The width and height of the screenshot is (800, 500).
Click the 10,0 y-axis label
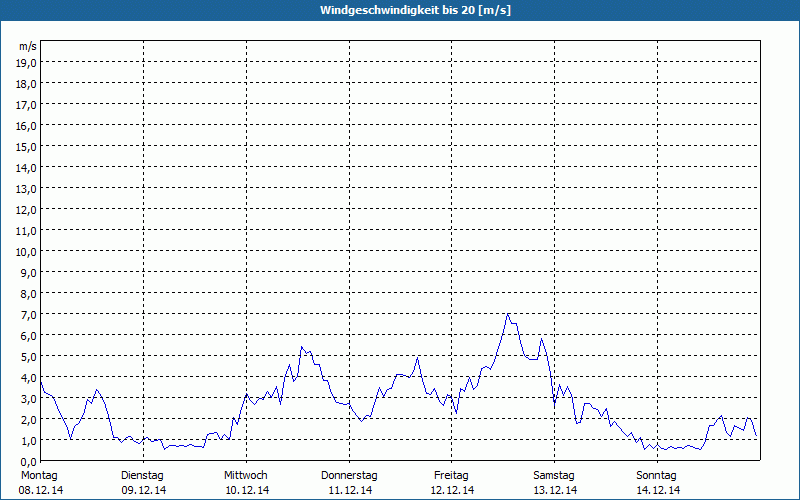[x=26, y=252]
